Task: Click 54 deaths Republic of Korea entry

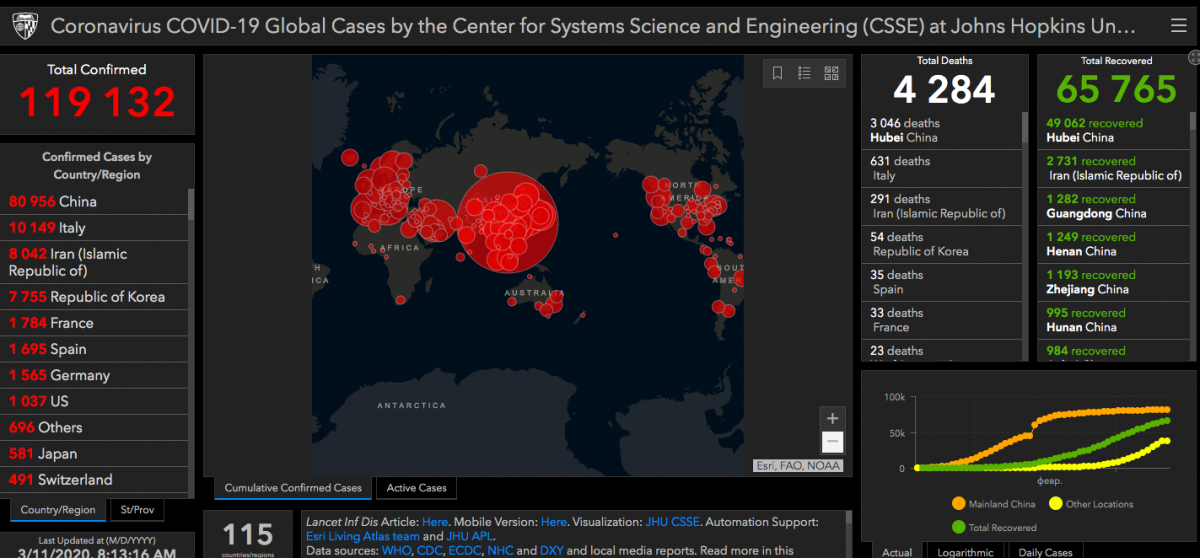Action: pos(942,244)
